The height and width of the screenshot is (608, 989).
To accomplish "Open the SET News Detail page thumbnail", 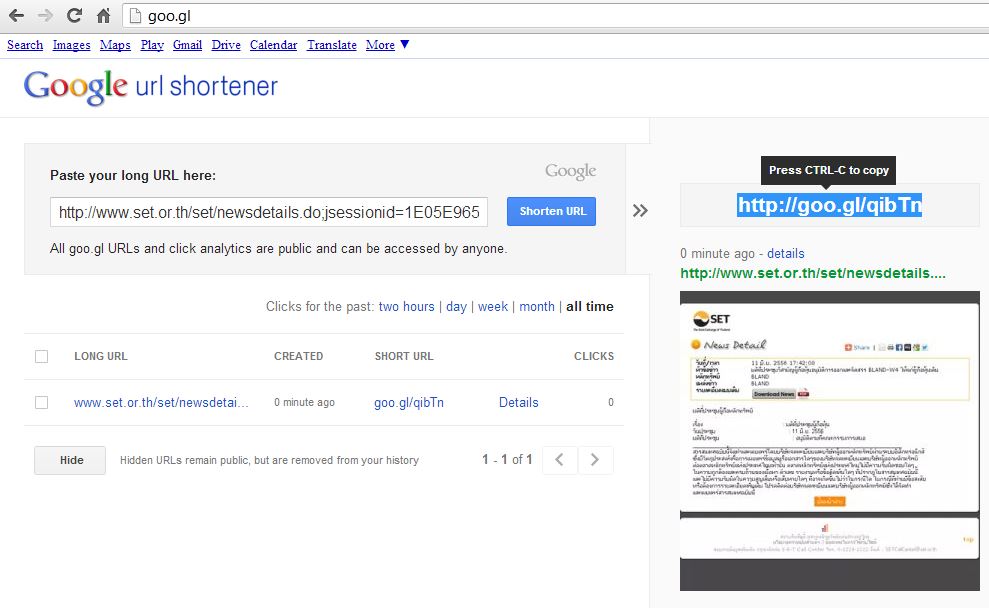I will pyautogui.click(x=829, y=441).
